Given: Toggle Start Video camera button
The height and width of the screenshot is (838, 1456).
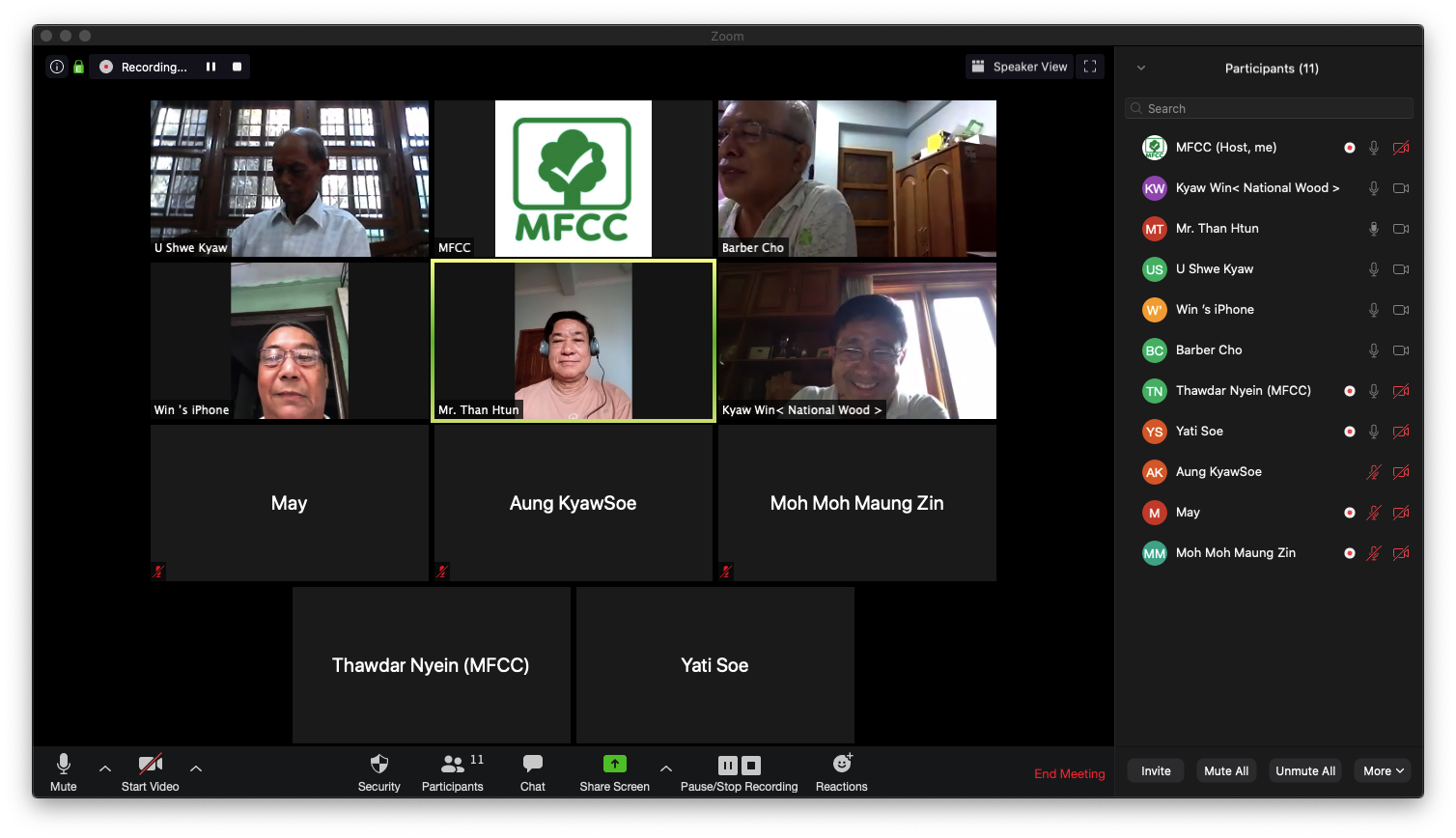Looking at the screenshot, I should [150, 765].
